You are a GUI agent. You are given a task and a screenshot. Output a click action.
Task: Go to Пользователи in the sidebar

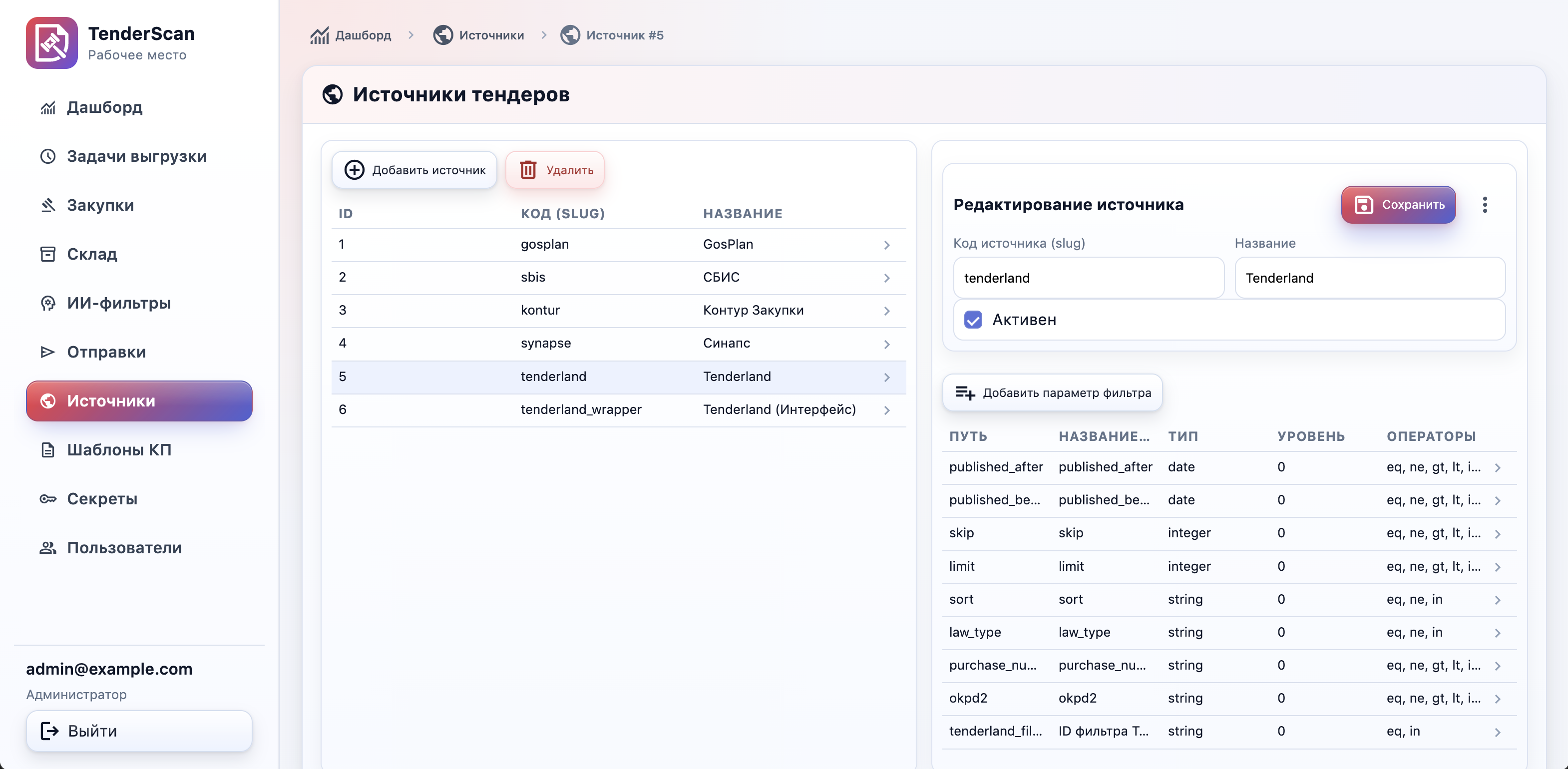tap(123, 547)
